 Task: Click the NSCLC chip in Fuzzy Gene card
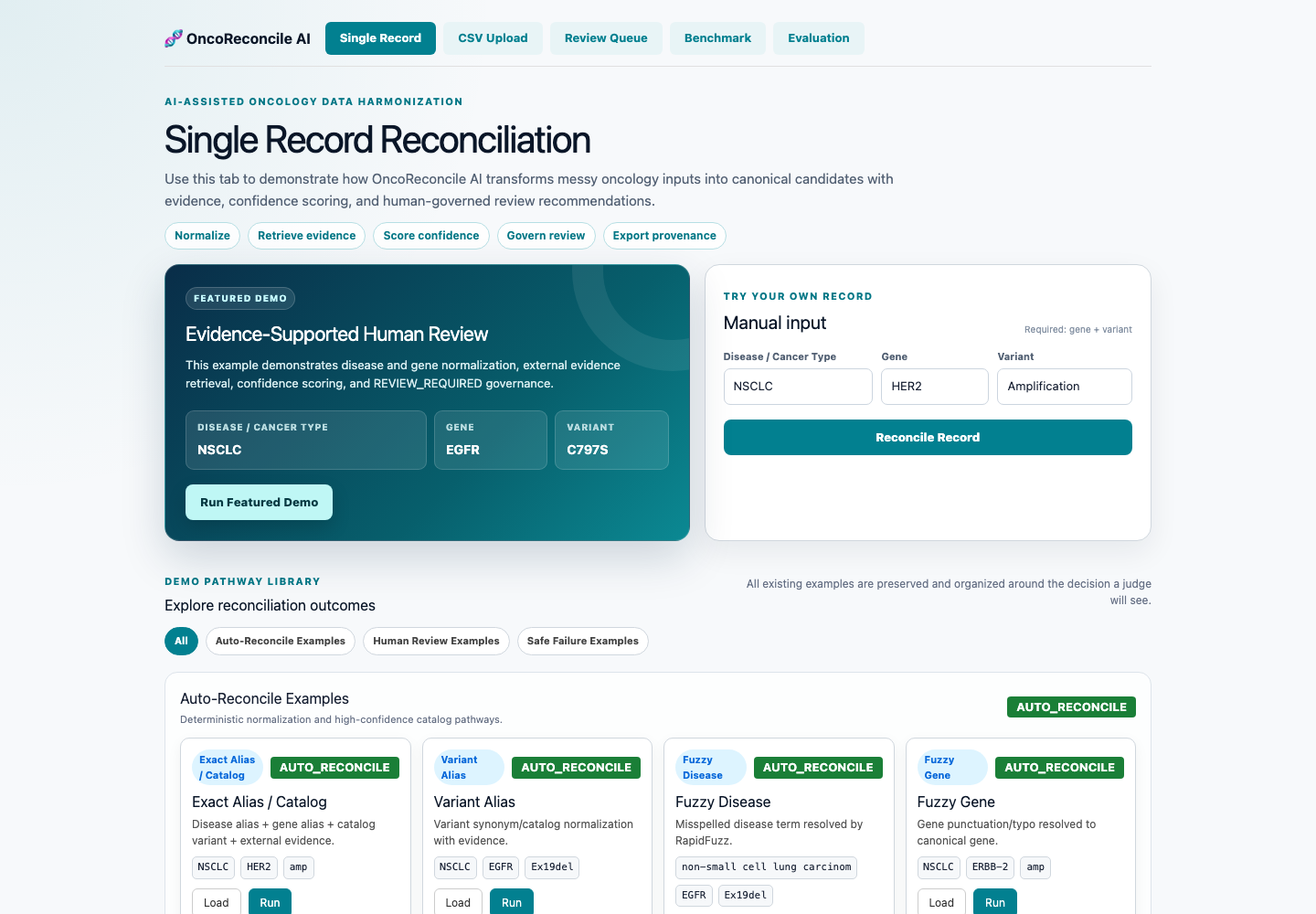coord(938,867)
